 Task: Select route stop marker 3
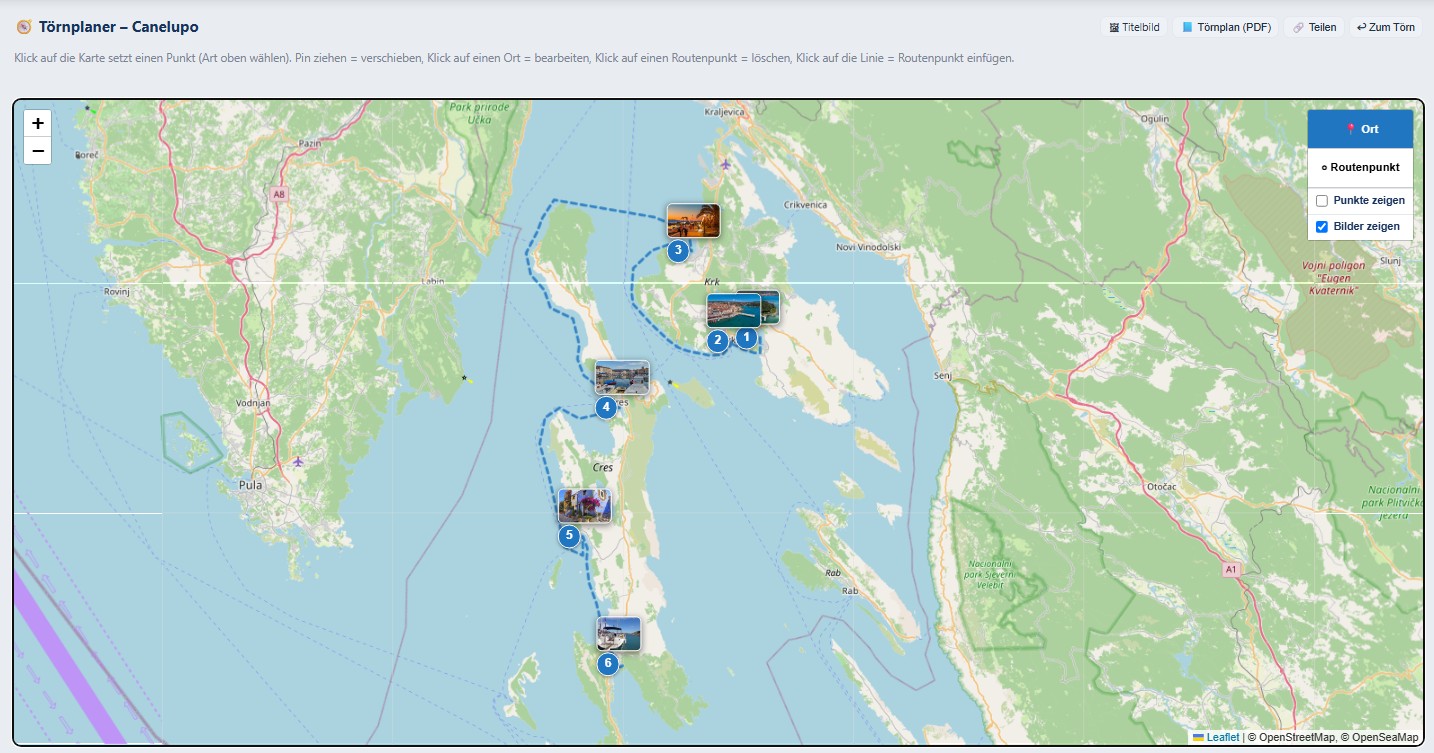click(678, 250)
